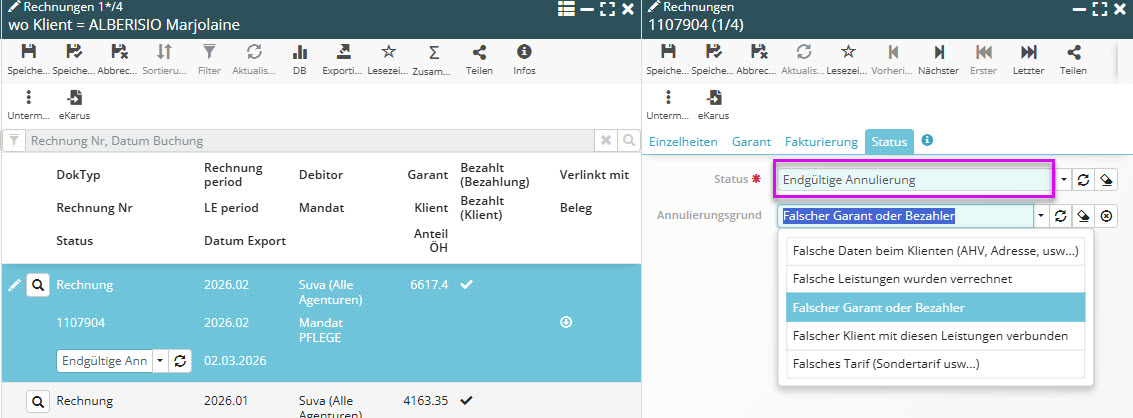Viewport: 1133px width, 418px height.
Task: Click the Infos icon in left toolbar
Action: 524,52
